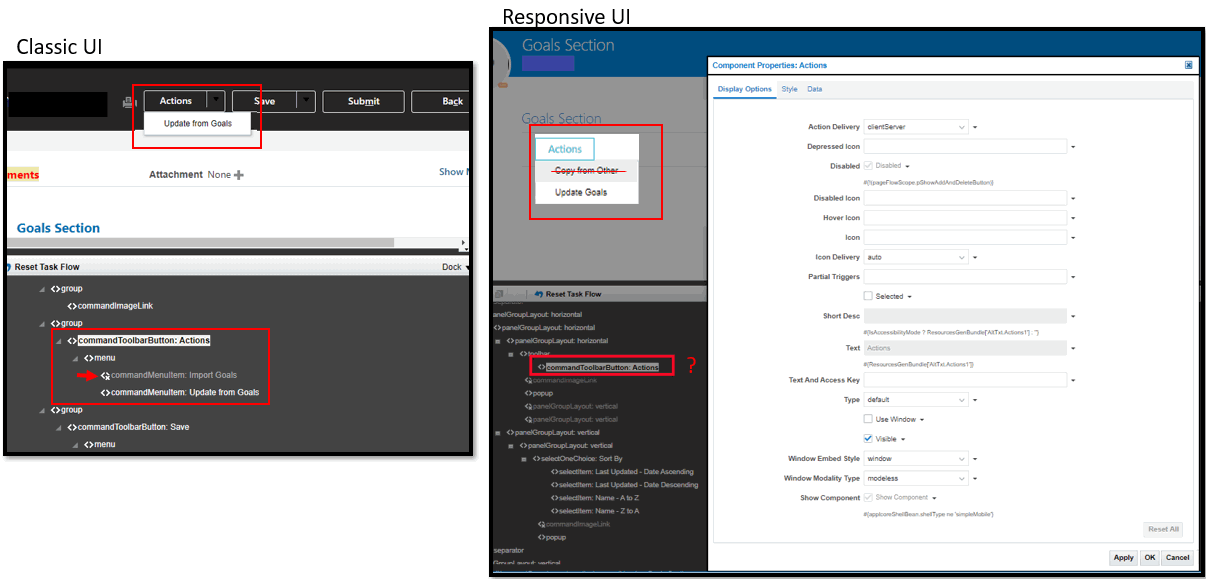Viewport: 1206px width, 579px height.
Task: Click the Partial Triggers input field
Action: (965, 277)
